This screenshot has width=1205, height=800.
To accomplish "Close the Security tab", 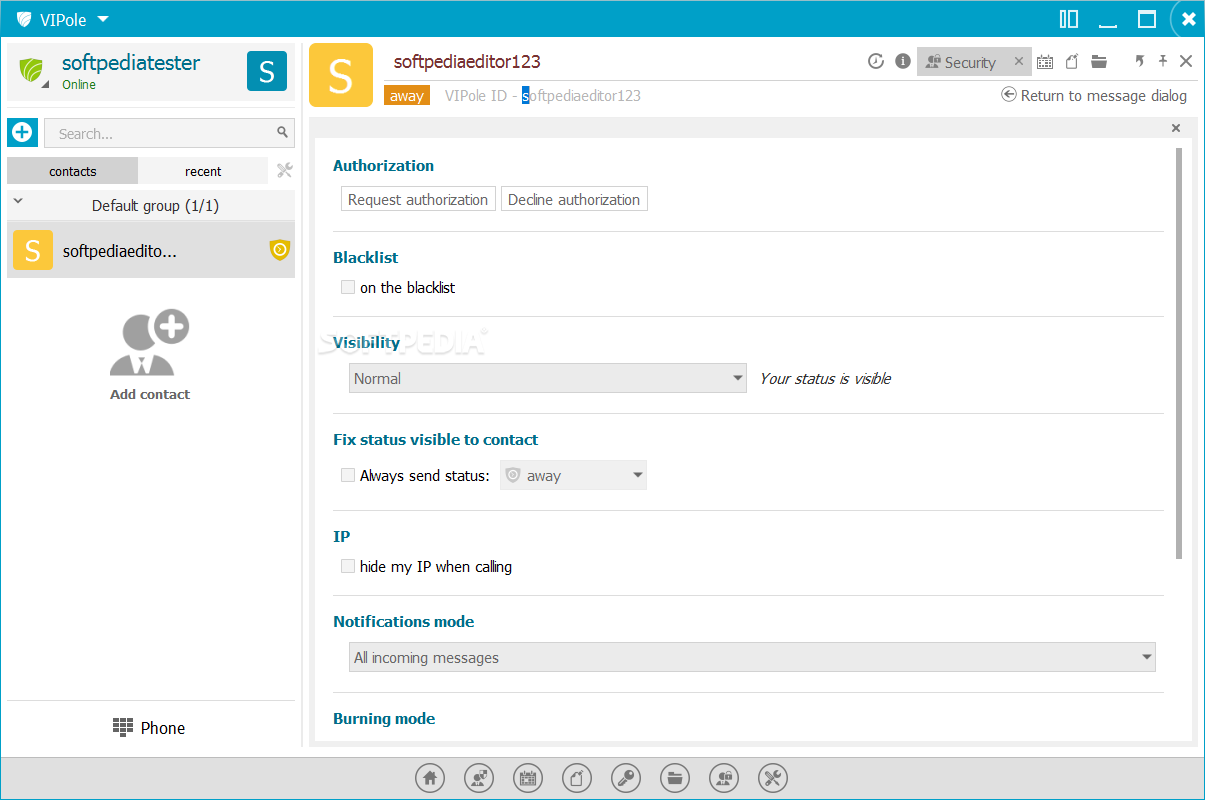I will click(x=1019, y=61).
